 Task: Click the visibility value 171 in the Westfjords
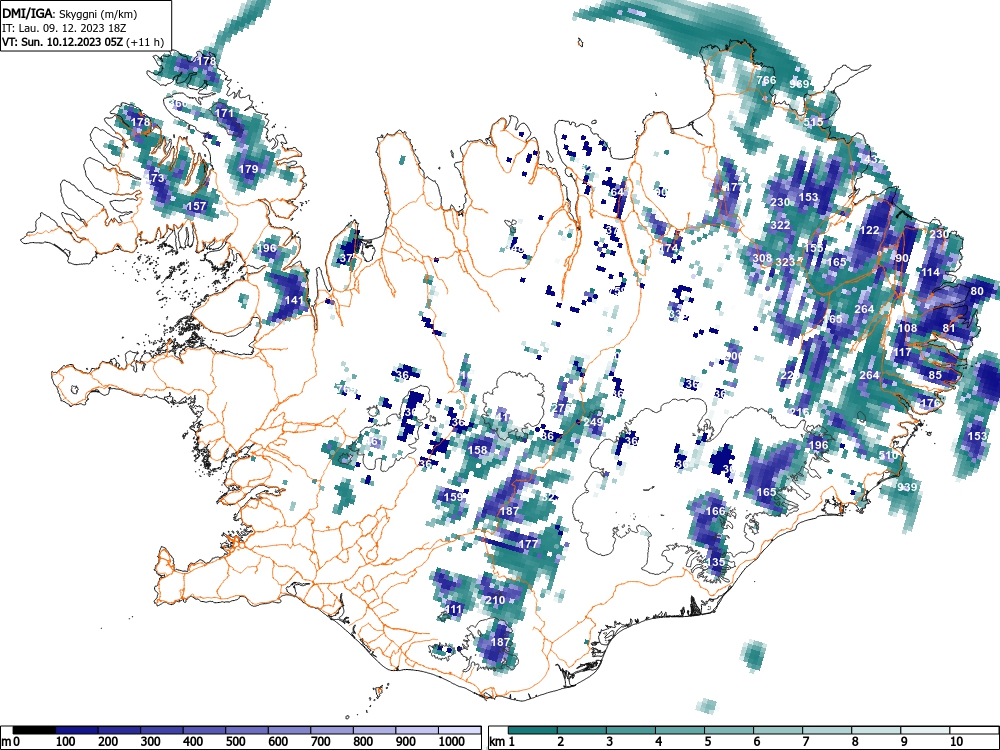pyautogui.click(x=224, y=114)
